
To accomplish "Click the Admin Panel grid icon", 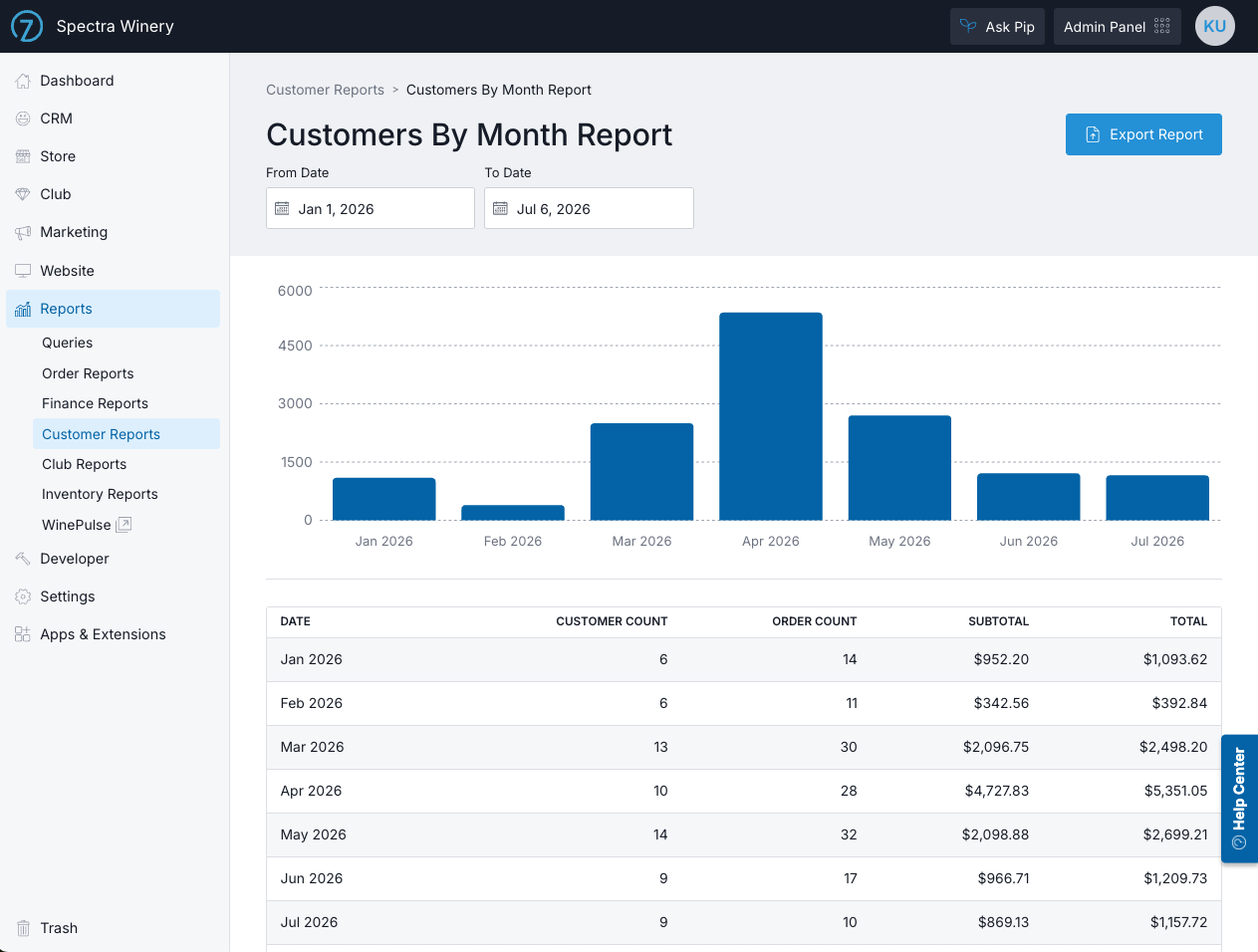I will (1162, 27).
